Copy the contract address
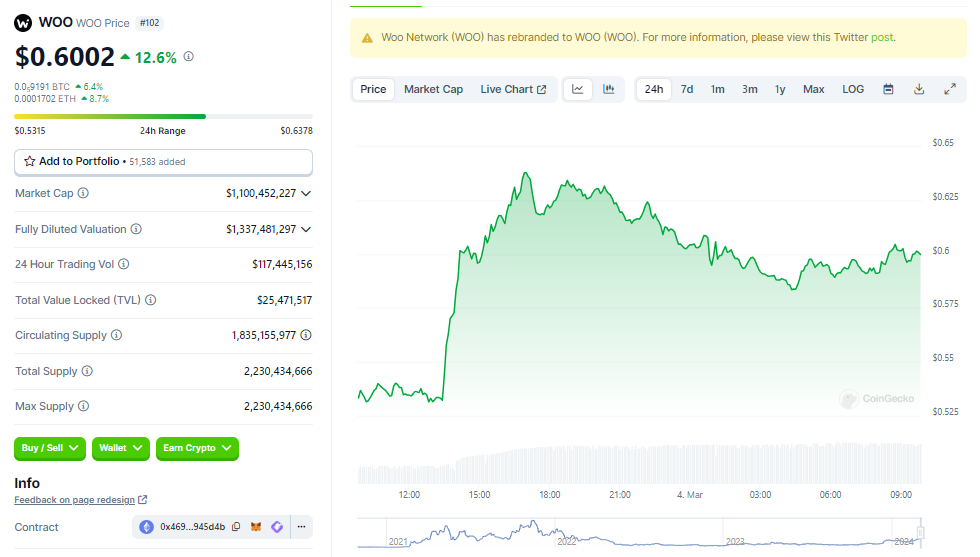The height and width of the screenshot is (557, 980). [x=236, y=527]
